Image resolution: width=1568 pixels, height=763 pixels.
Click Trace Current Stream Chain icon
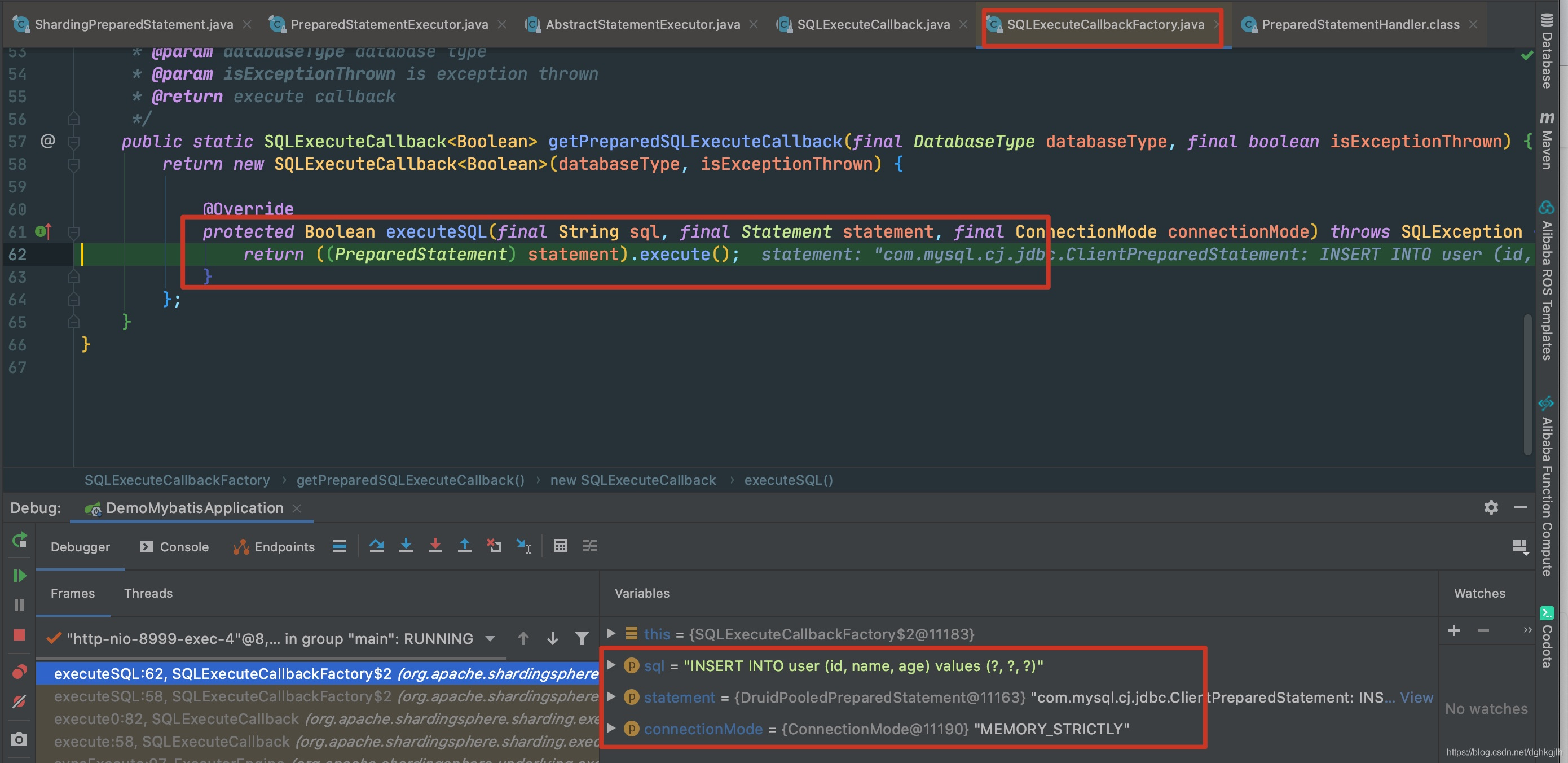pyautogui.click(x=590, y=546)
